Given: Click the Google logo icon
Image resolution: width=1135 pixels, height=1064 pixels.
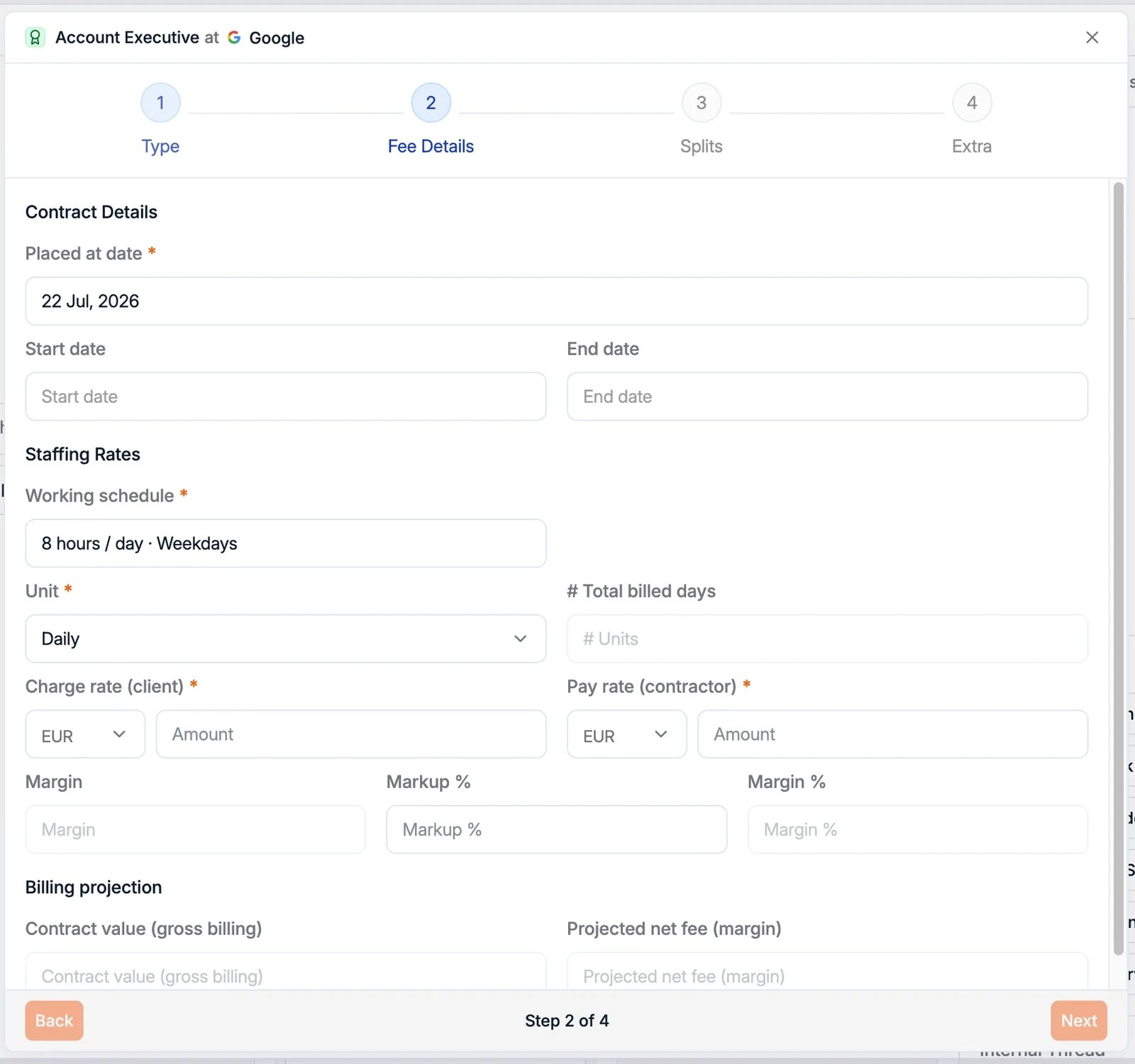Looking at the screenshot, I should point(234,38).
